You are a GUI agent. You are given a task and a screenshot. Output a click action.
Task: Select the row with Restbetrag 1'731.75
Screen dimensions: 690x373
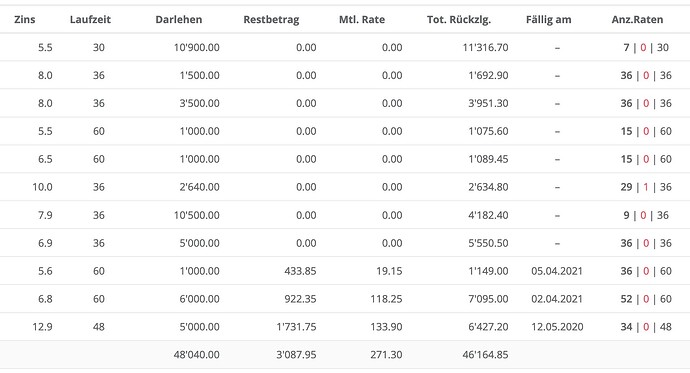345,327
